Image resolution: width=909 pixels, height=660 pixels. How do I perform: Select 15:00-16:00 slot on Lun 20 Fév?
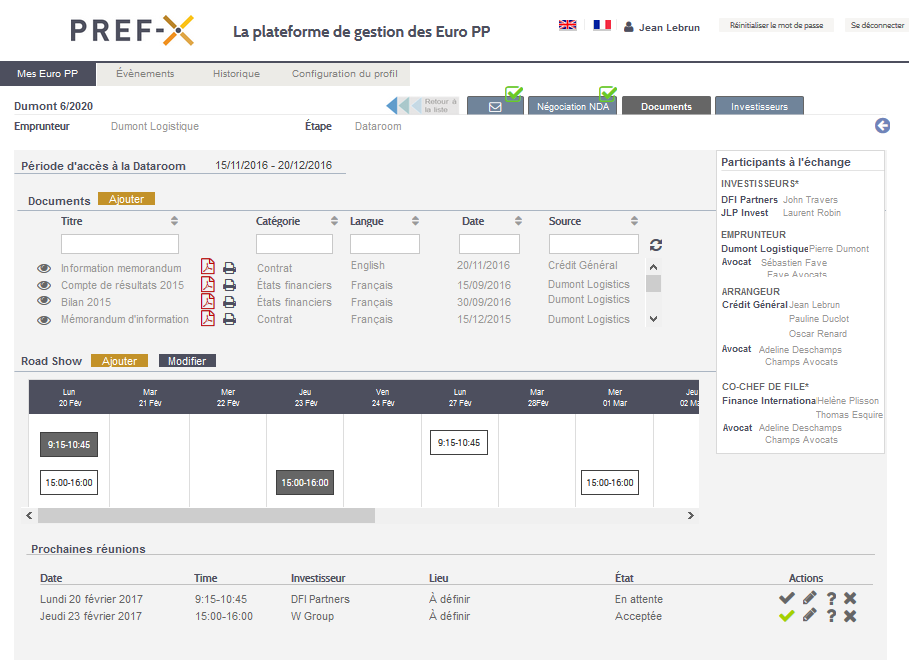click(69, 483)
